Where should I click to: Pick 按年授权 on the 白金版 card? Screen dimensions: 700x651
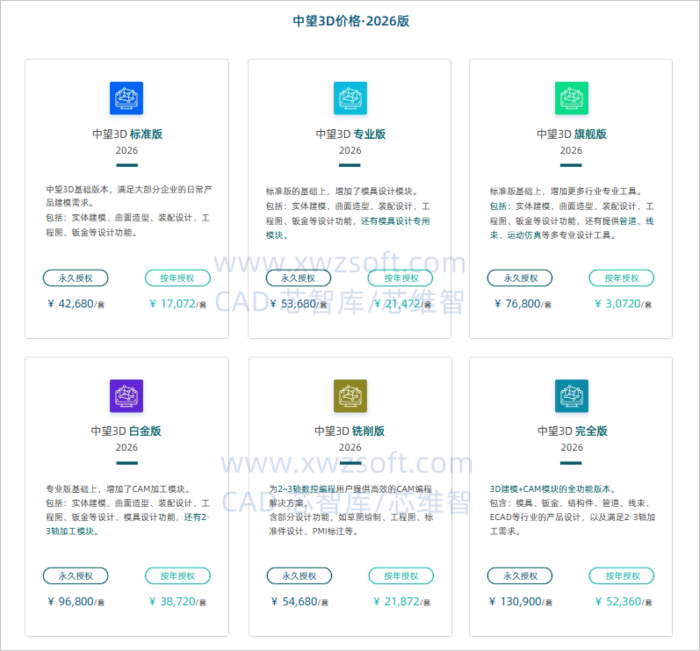pyautogui.click(x=178, y=576)
